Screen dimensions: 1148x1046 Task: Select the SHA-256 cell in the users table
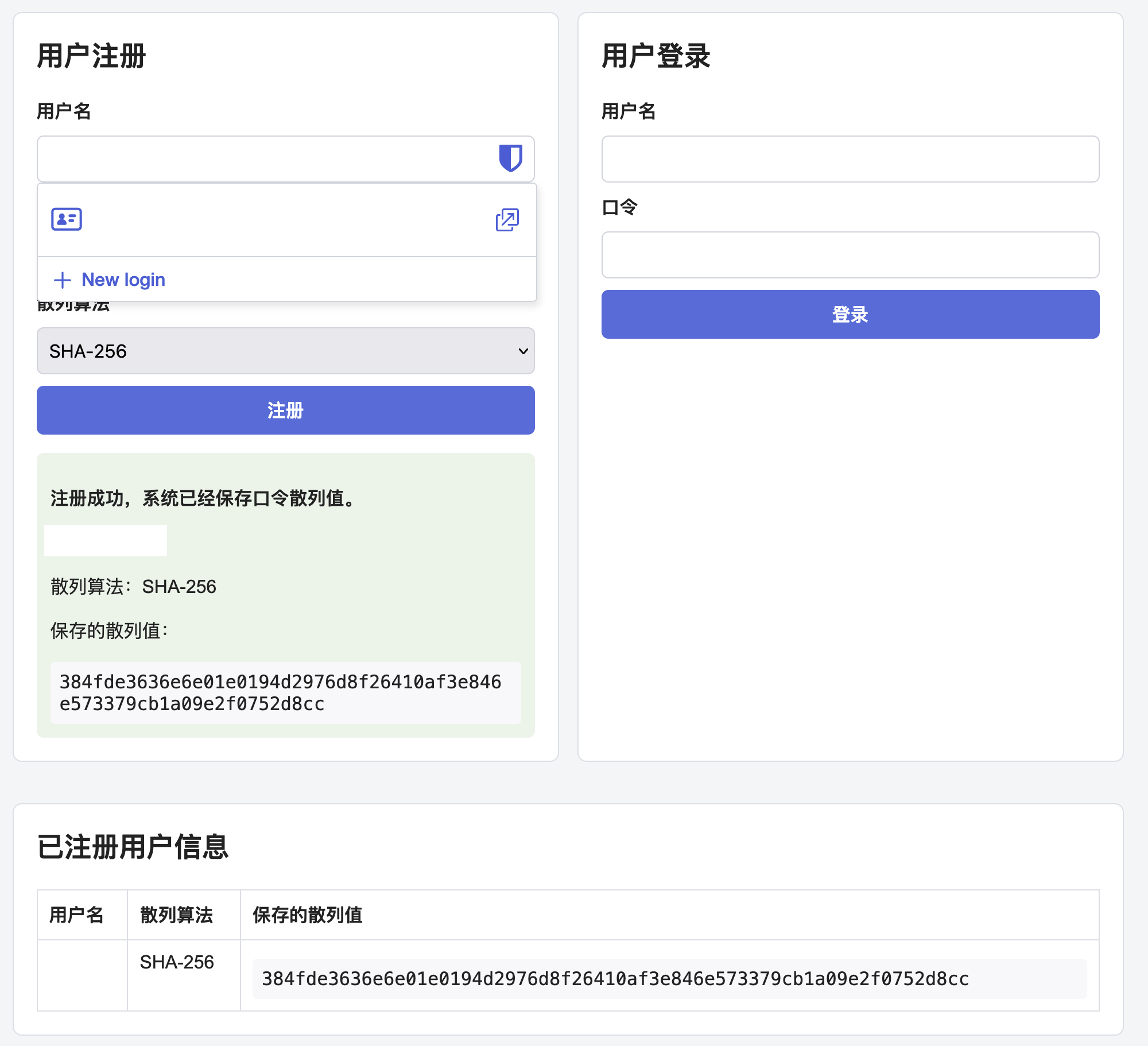[177, 962]
